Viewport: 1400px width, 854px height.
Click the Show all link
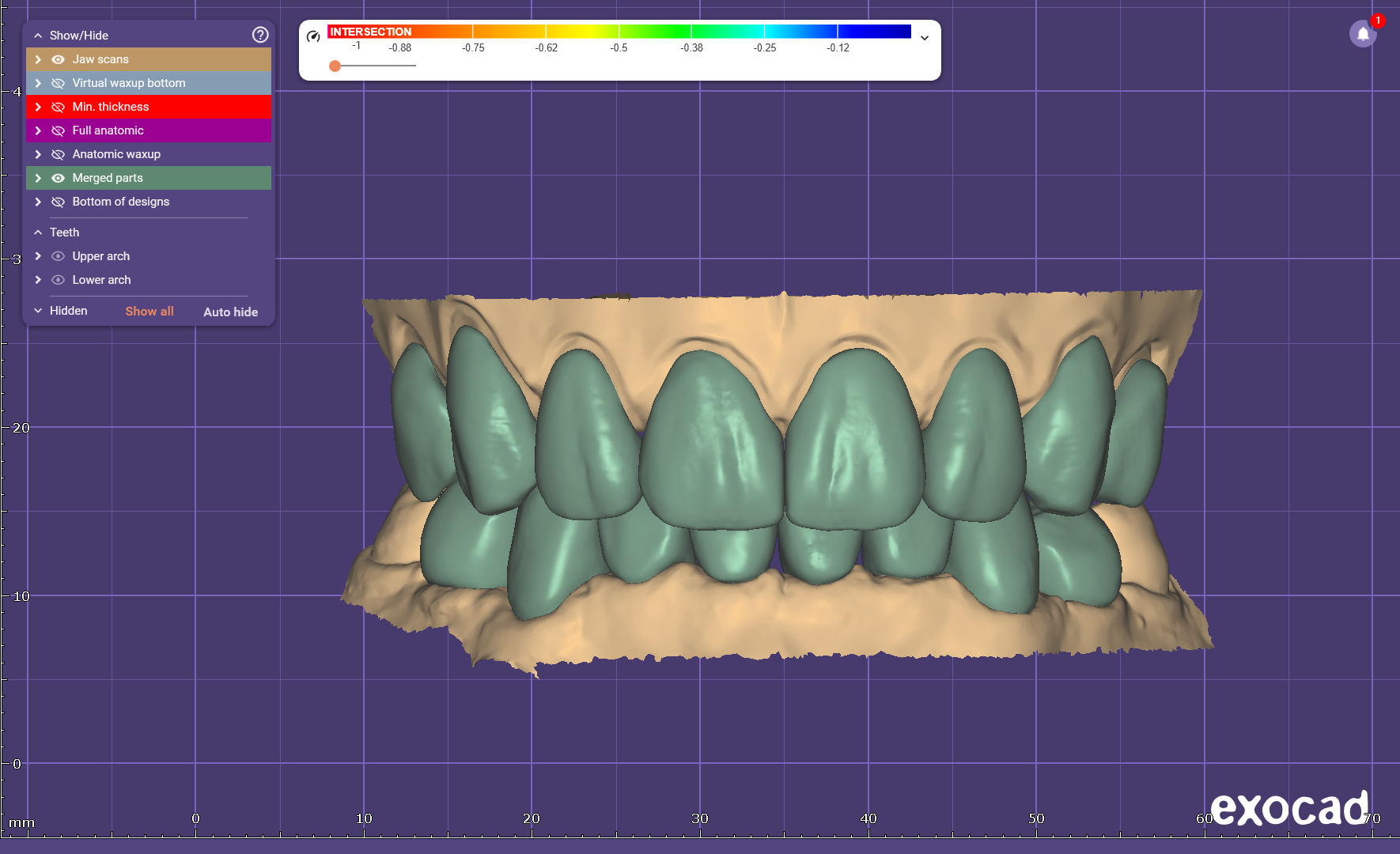coord(149,312)
